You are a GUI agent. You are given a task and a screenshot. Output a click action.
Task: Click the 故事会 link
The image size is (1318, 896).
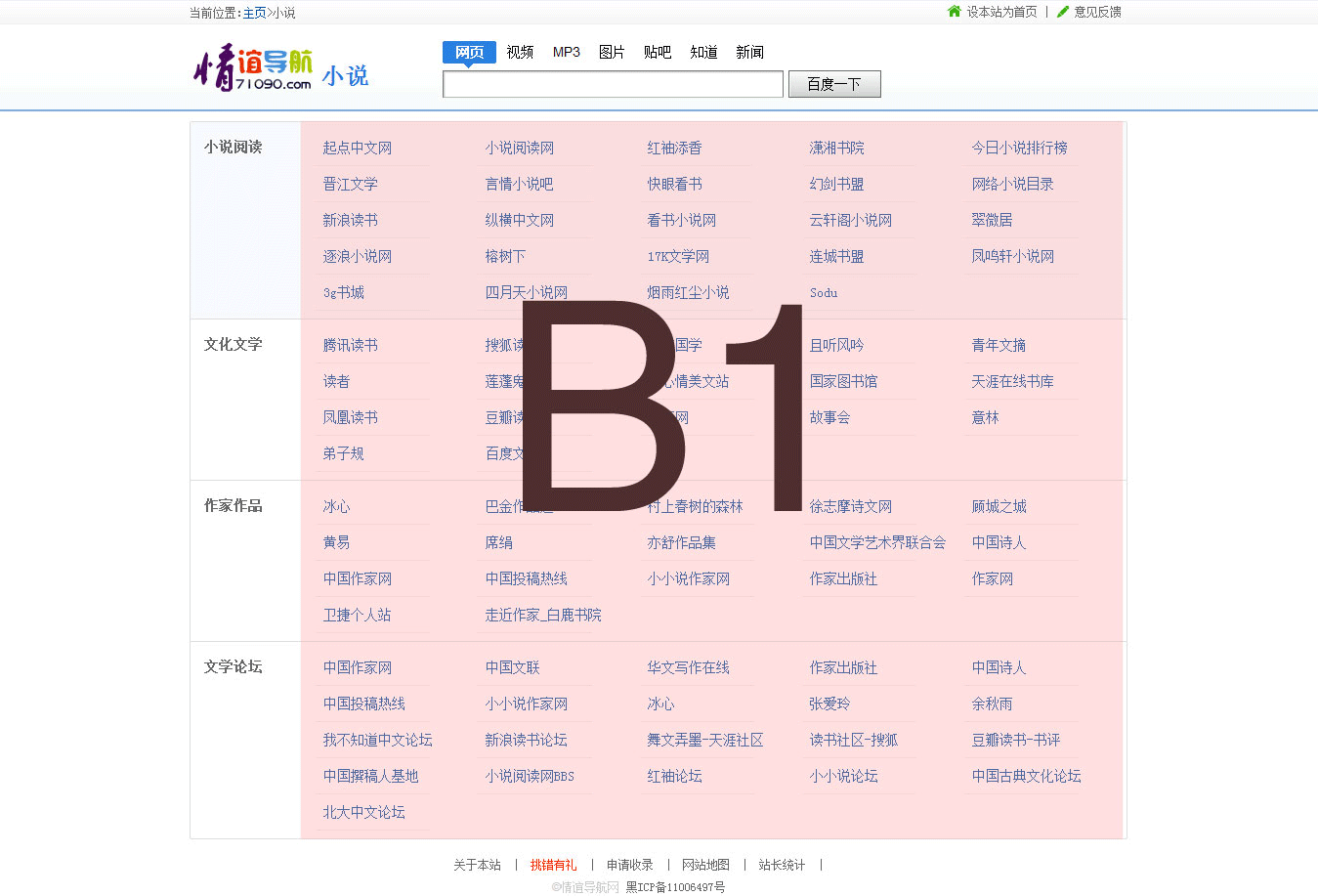pyautogui.click(x=830, y=417)
